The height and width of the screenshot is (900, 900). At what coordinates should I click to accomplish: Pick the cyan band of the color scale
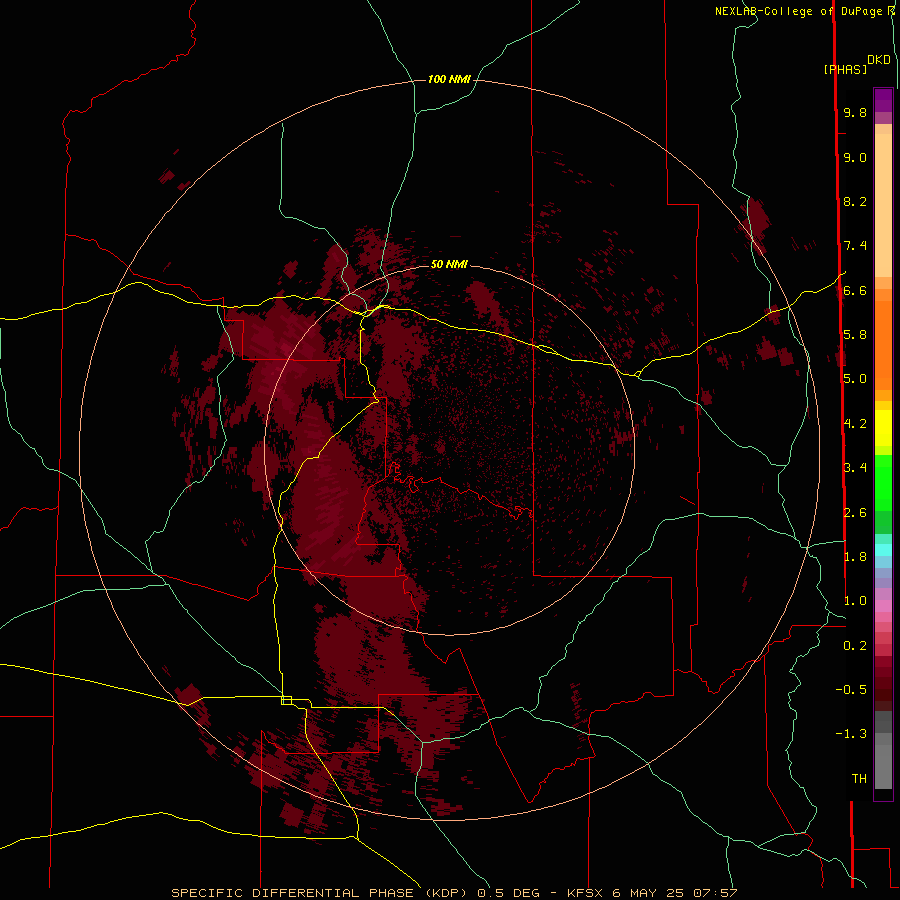click(883, 550)
